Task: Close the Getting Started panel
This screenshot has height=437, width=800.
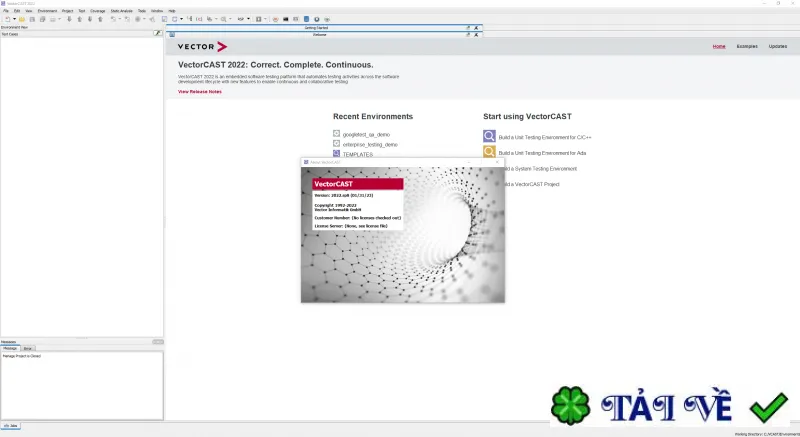Action: coord(476,28)
